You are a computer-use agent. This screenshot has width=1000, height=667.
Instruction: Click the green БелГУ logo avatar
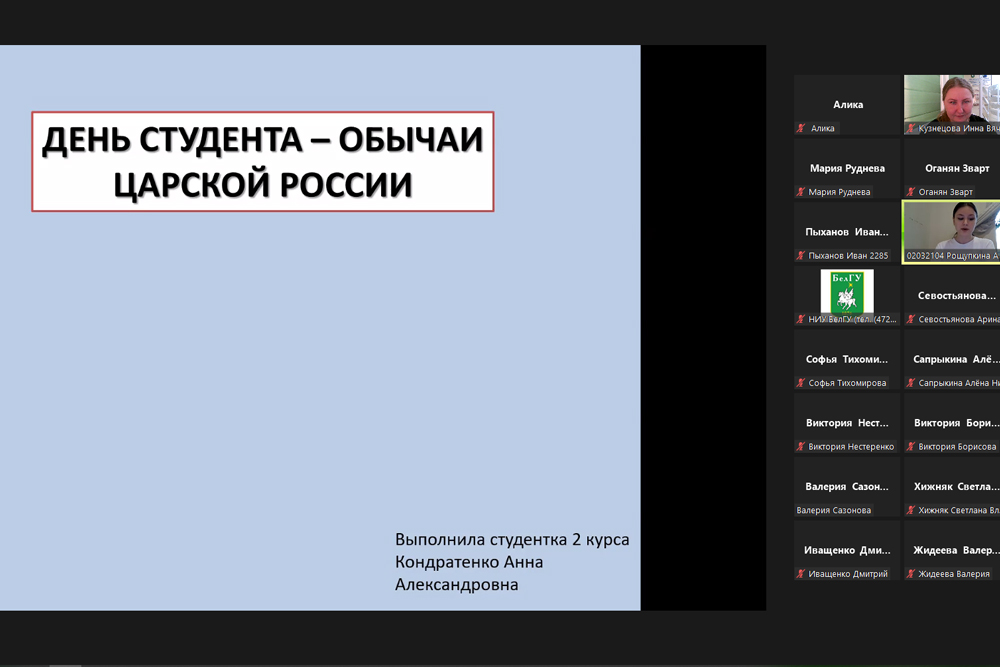pos(847,291)
